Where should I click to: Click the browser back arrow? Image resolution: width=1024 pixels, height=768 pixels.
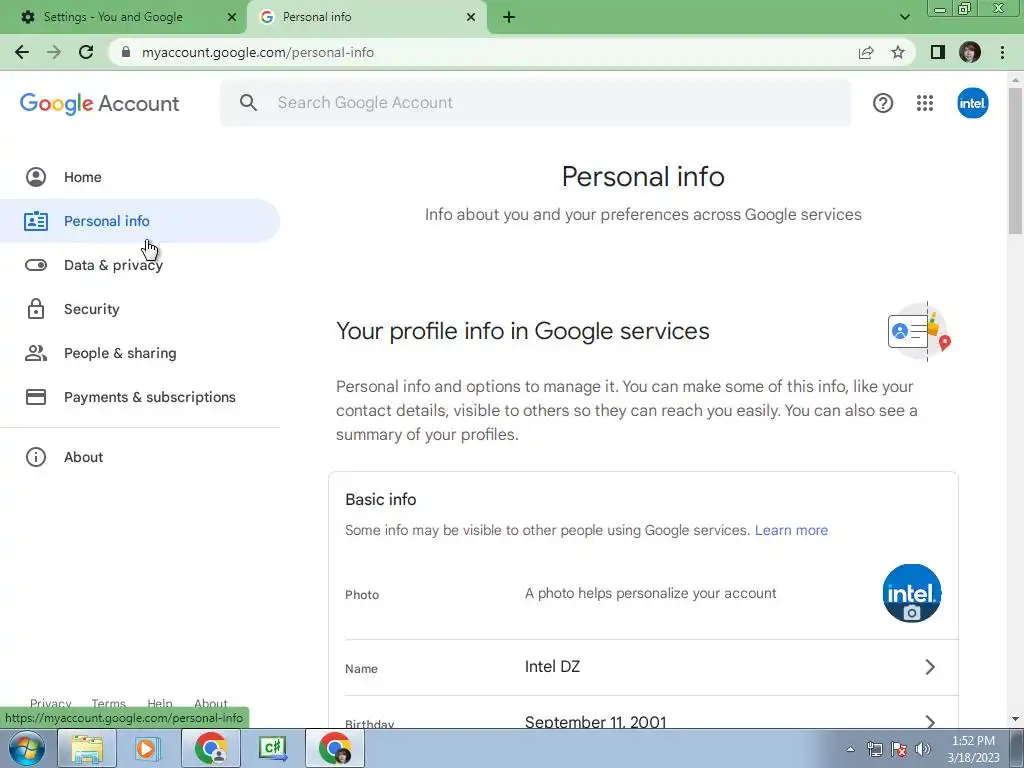pos(22,52)
